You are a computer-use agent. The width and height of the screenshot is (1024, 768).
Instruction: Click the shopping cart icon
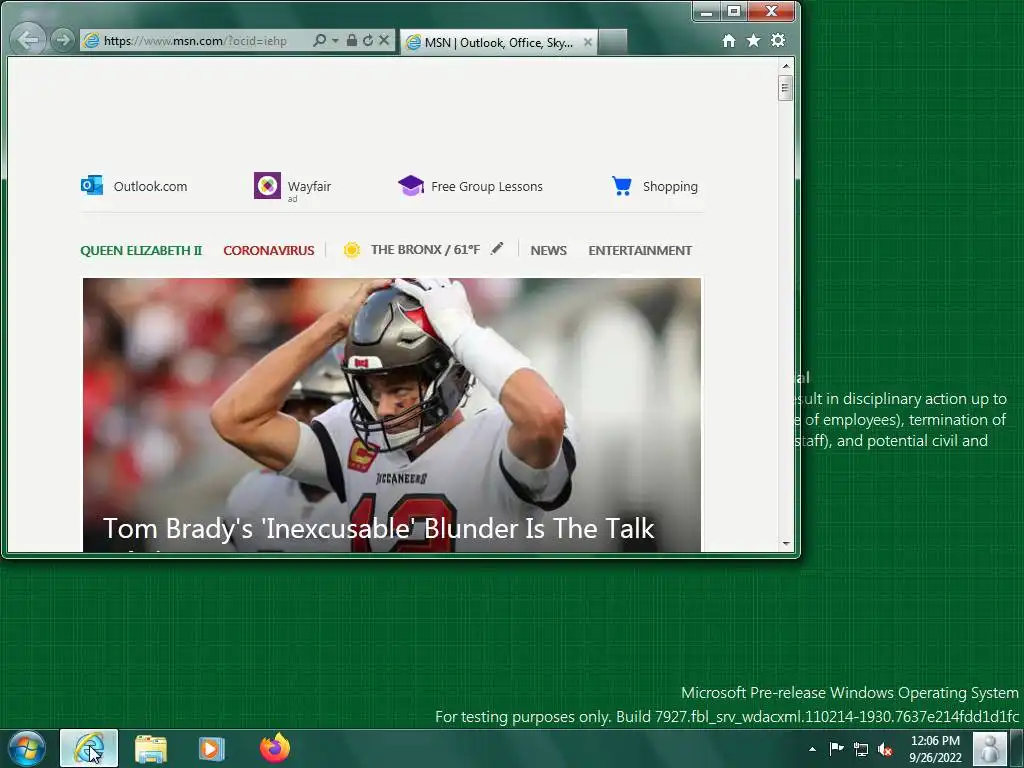(x=622, y=186)
